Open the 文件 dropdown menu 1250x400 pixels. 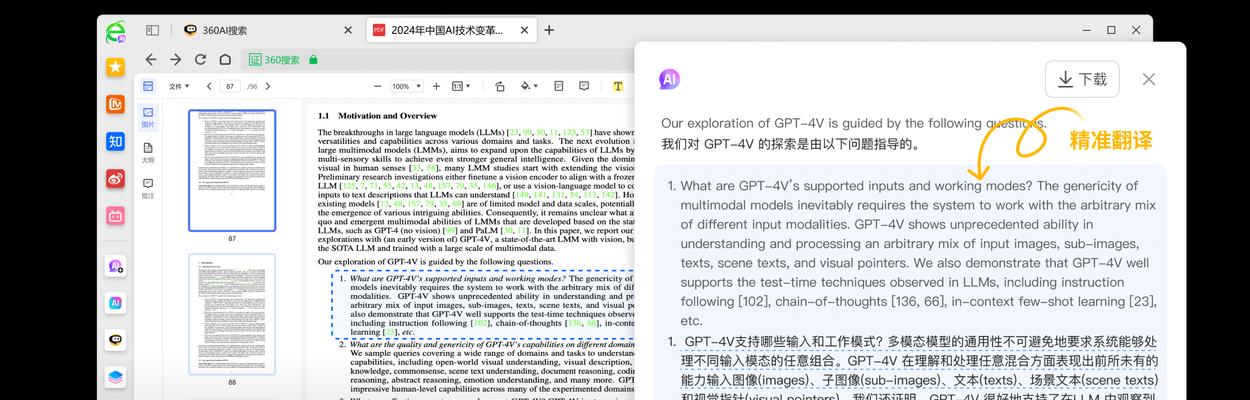pos(179,86)
